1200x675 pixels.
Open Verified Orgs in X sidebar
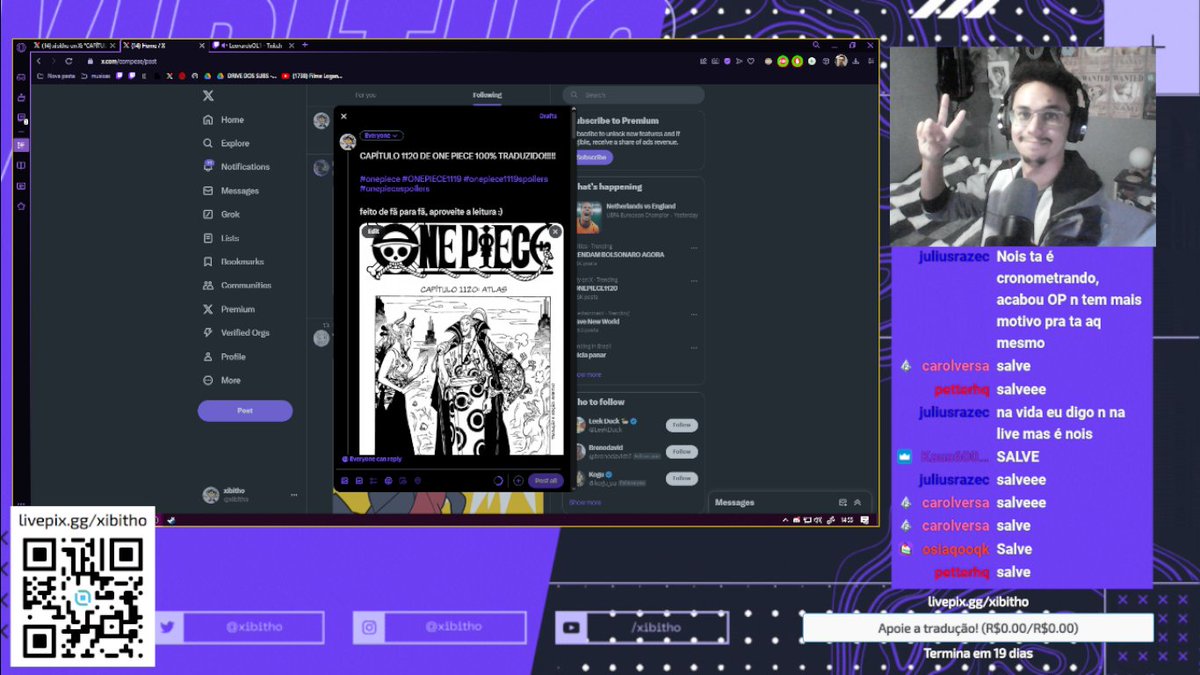(x=236, y=333)
